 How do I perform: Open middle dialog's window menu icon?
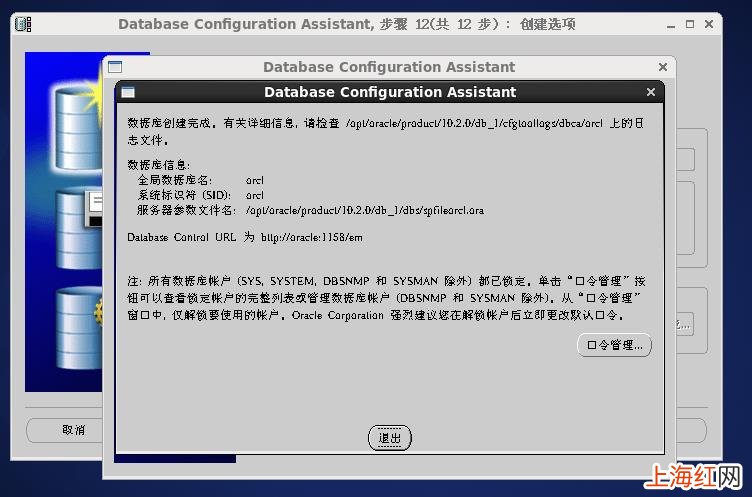click(x=115, y=67)
